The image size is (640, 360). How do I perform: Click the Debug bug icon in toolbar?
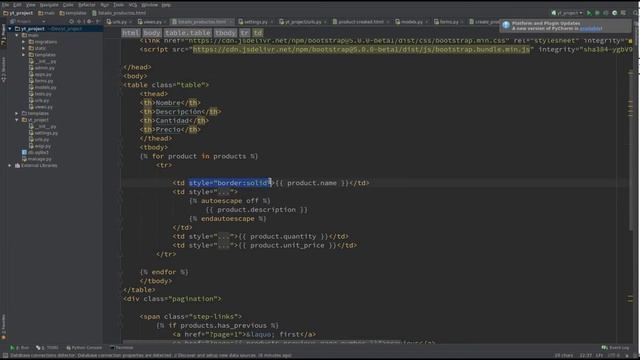(598, 13)
